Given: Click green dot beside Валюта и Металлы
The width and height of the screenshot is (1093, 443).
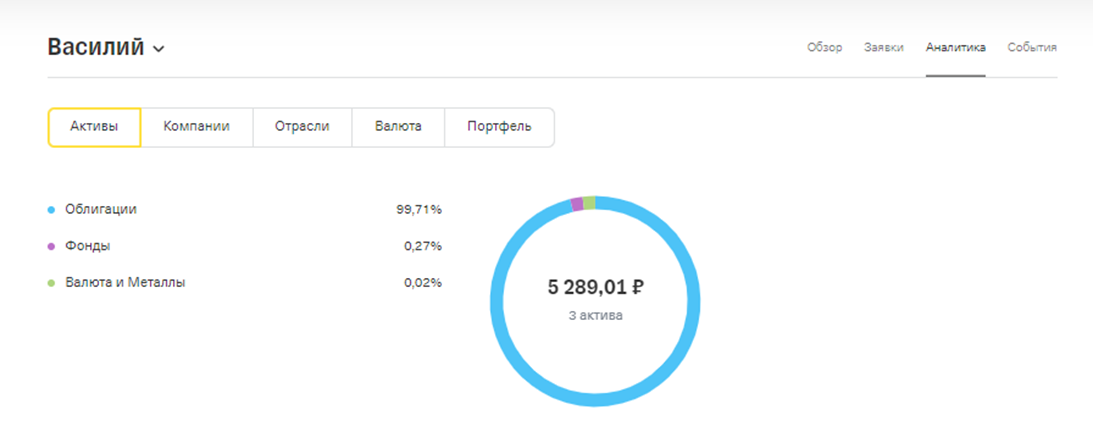Looking at the screenshot, I should (51, 283).
